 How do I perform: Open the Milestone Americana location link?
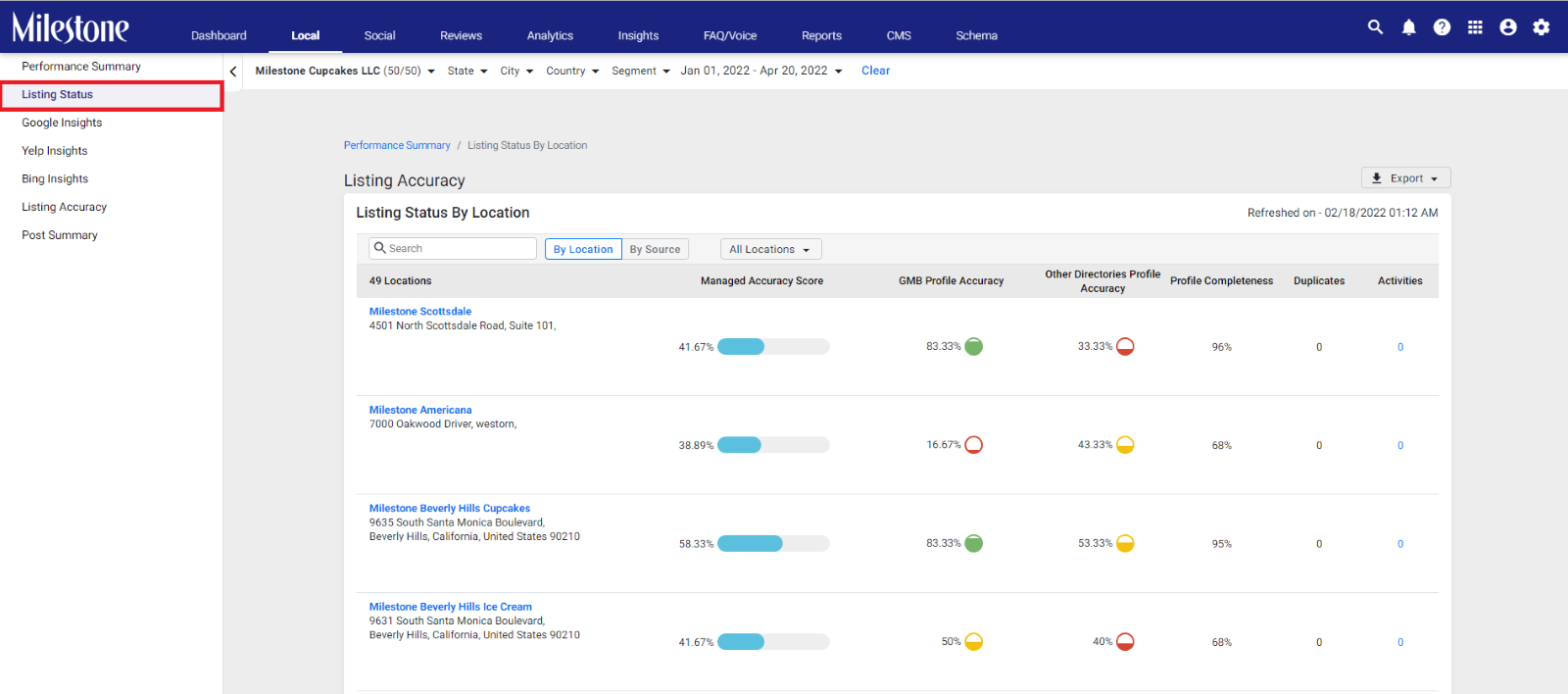420,410
